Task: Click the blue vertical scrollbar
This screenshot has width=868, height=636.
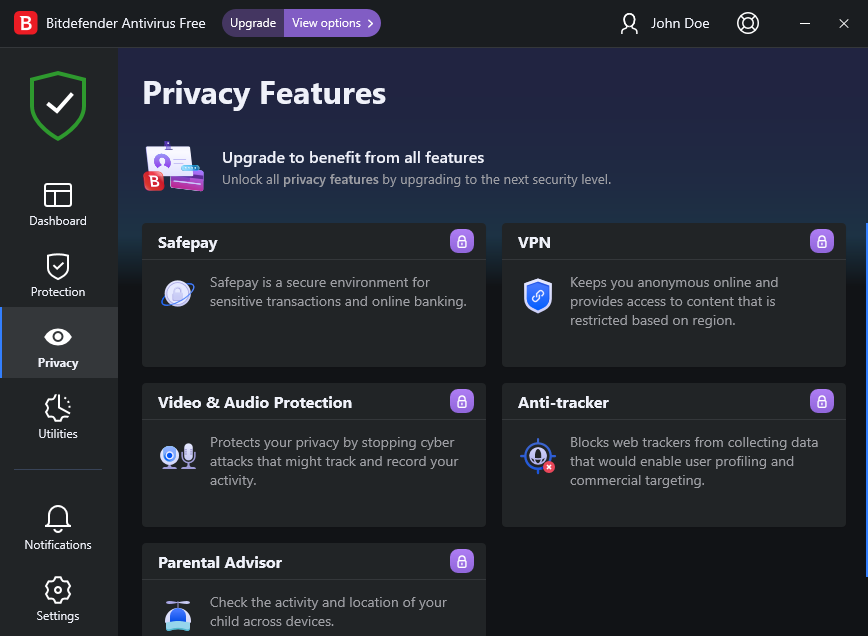Action: click(x=865, y=400)
